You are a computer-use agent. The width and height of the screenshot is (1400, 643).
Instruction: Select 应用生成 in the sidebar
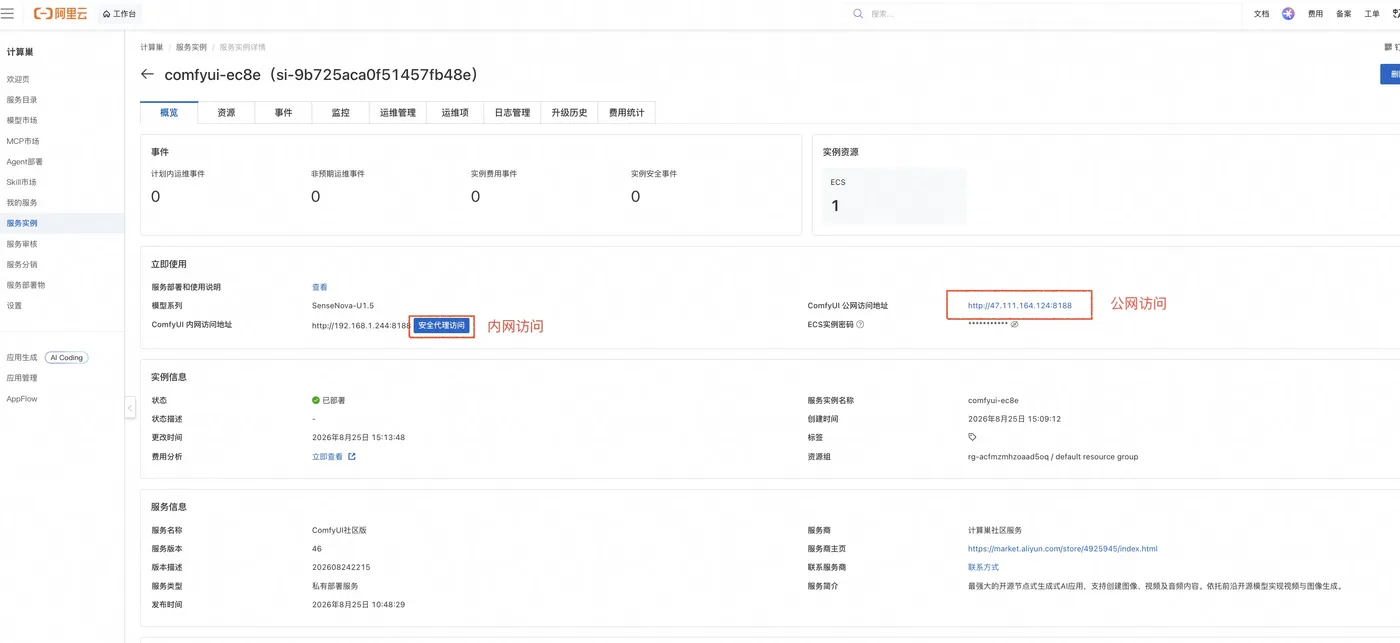coord(22,357)
